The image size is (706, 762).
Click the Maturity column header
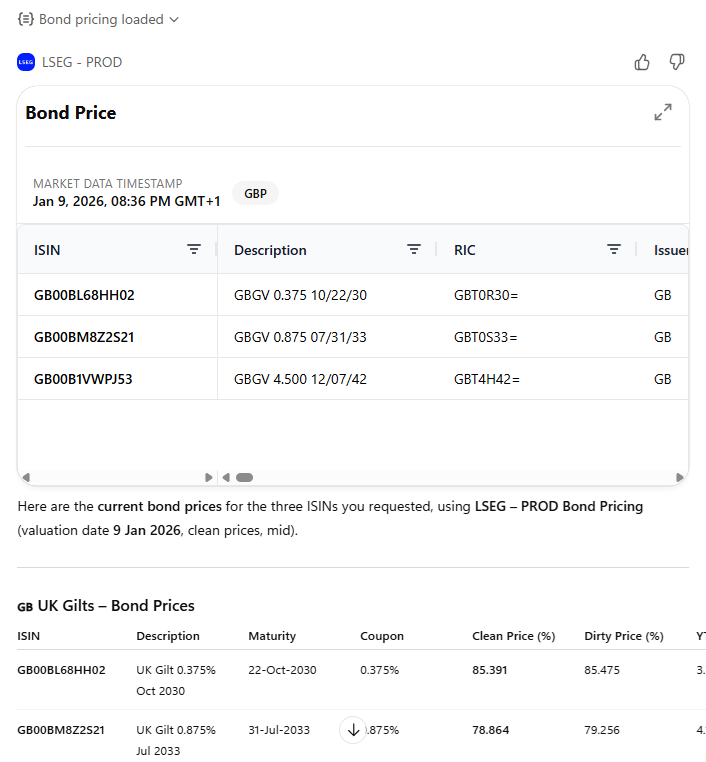(x=272, y=636)
